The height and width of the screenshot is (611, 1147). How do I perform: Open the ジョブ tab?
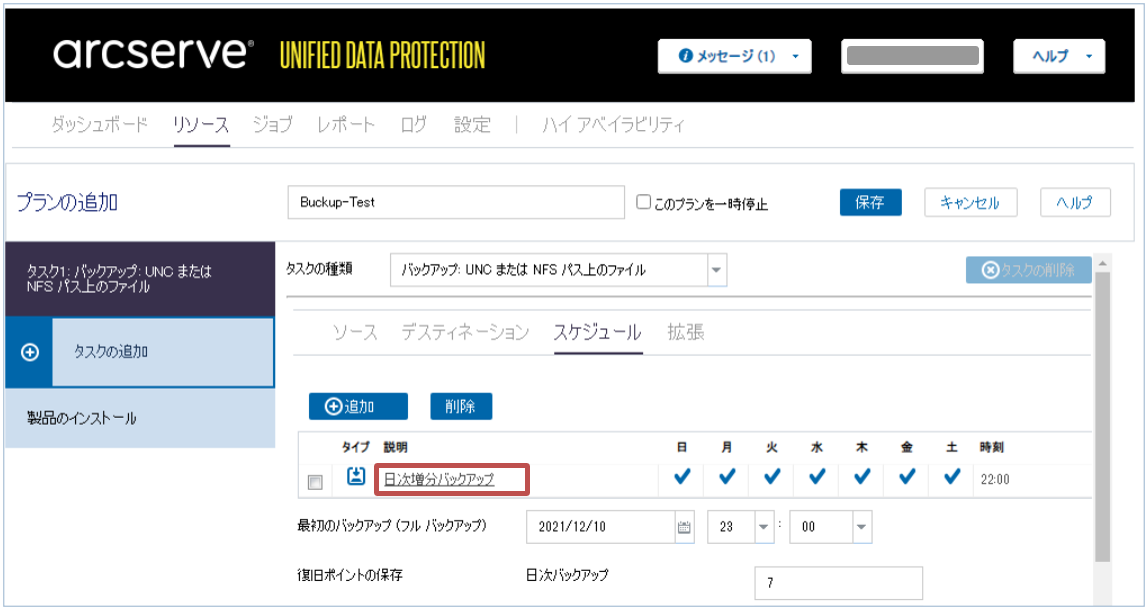(x=273, y=124)
